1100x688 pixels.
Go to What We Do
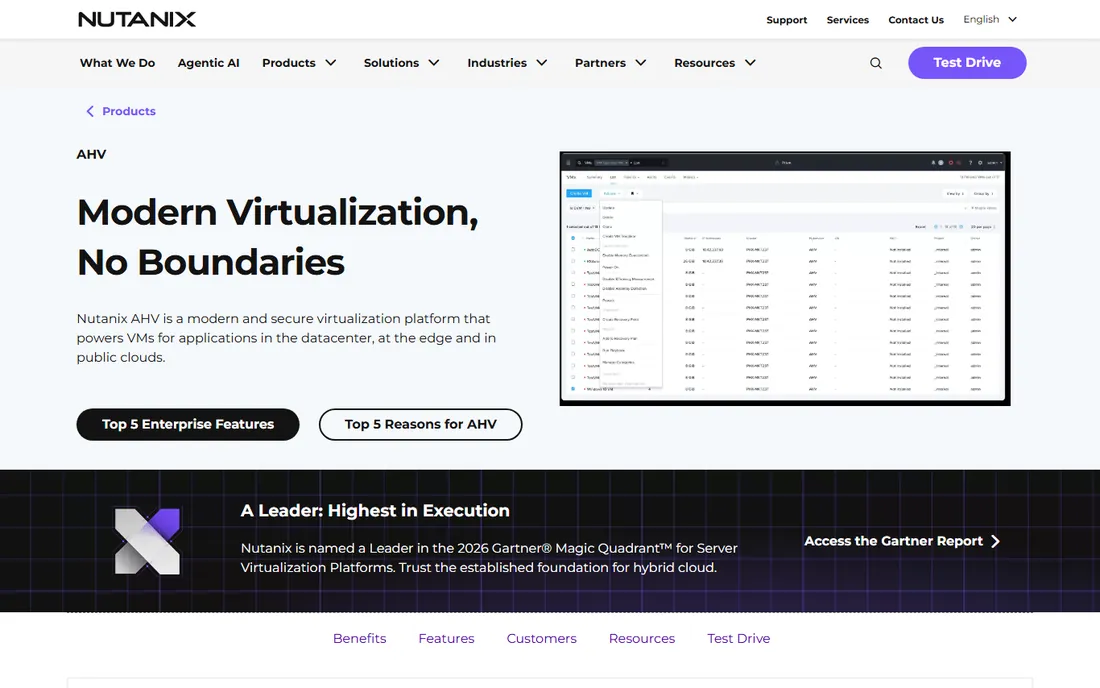point(117,63)
